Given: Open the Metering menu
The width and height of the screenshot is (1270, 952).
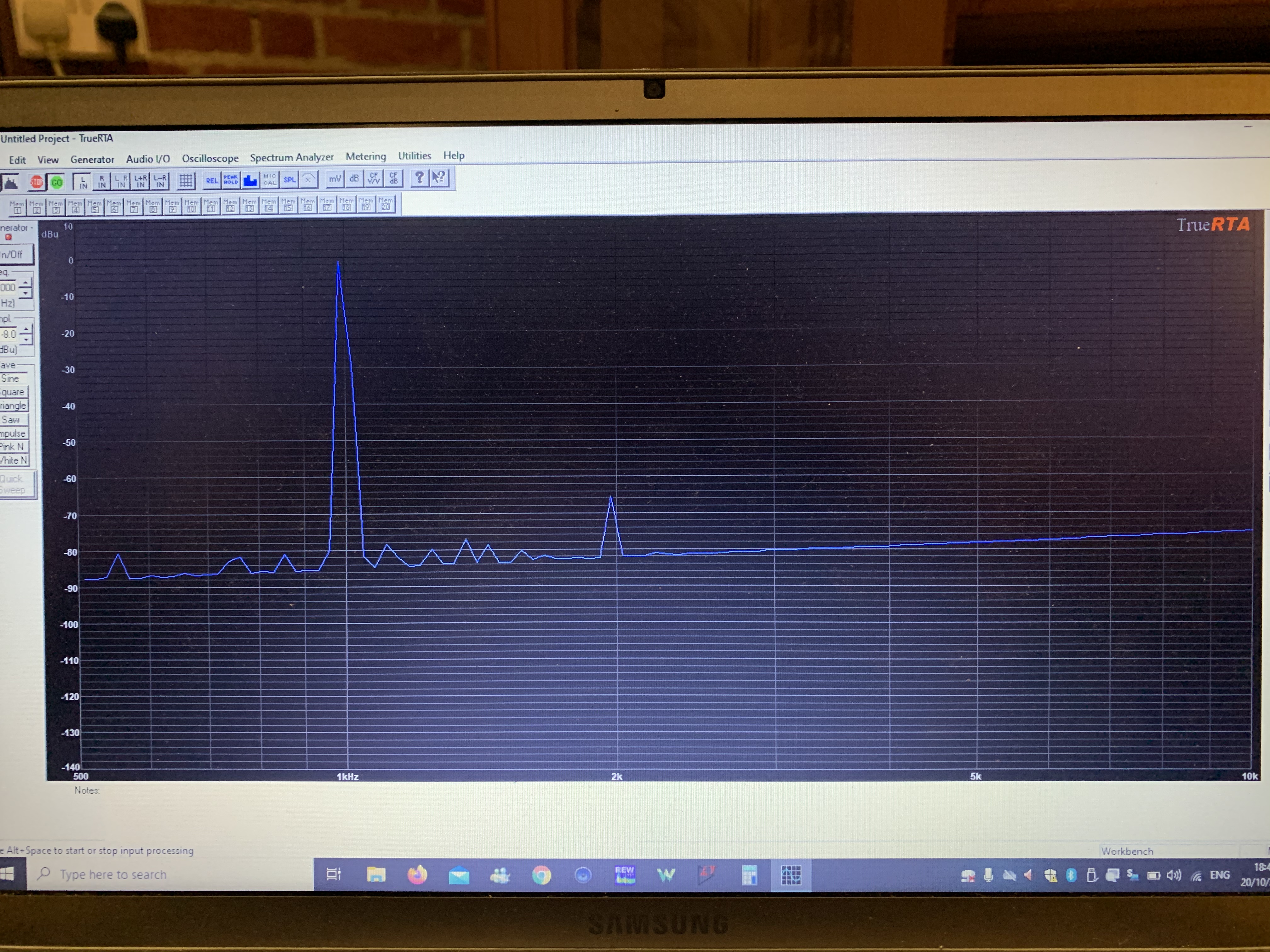Looking at the screenshot, I should click(366, 156).
